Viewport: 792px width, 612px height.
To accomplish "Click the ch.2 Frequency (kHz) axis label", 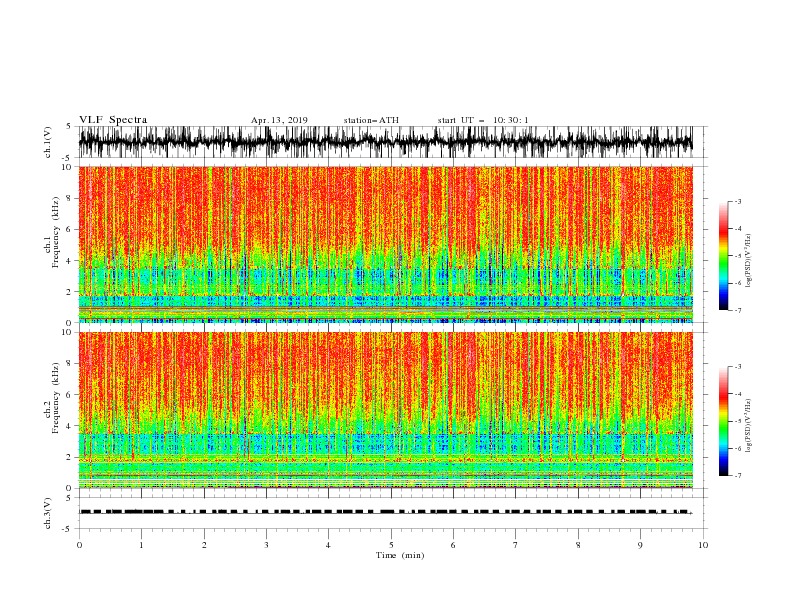I will [52, 398].
